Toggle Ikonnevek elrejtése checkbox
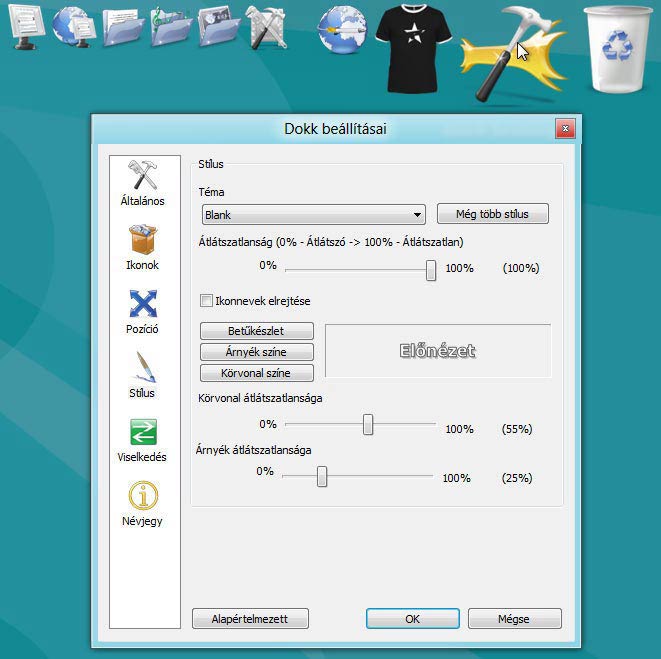 click(x=206, y=301)
